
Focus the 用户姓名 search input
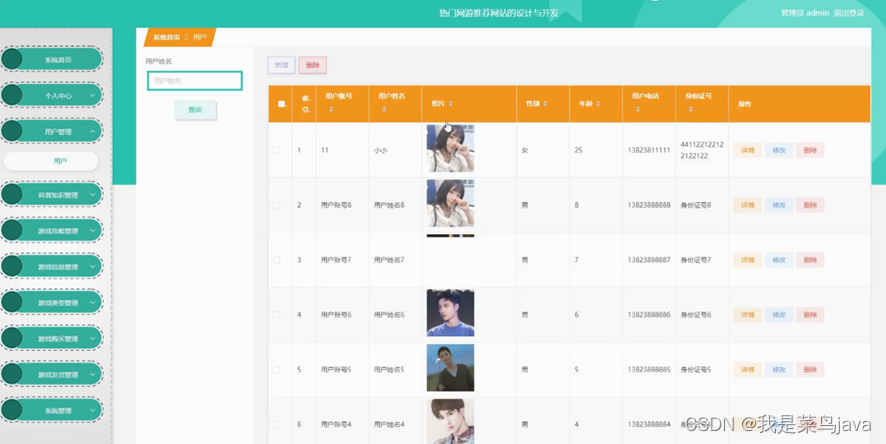(x=195, y=81)
